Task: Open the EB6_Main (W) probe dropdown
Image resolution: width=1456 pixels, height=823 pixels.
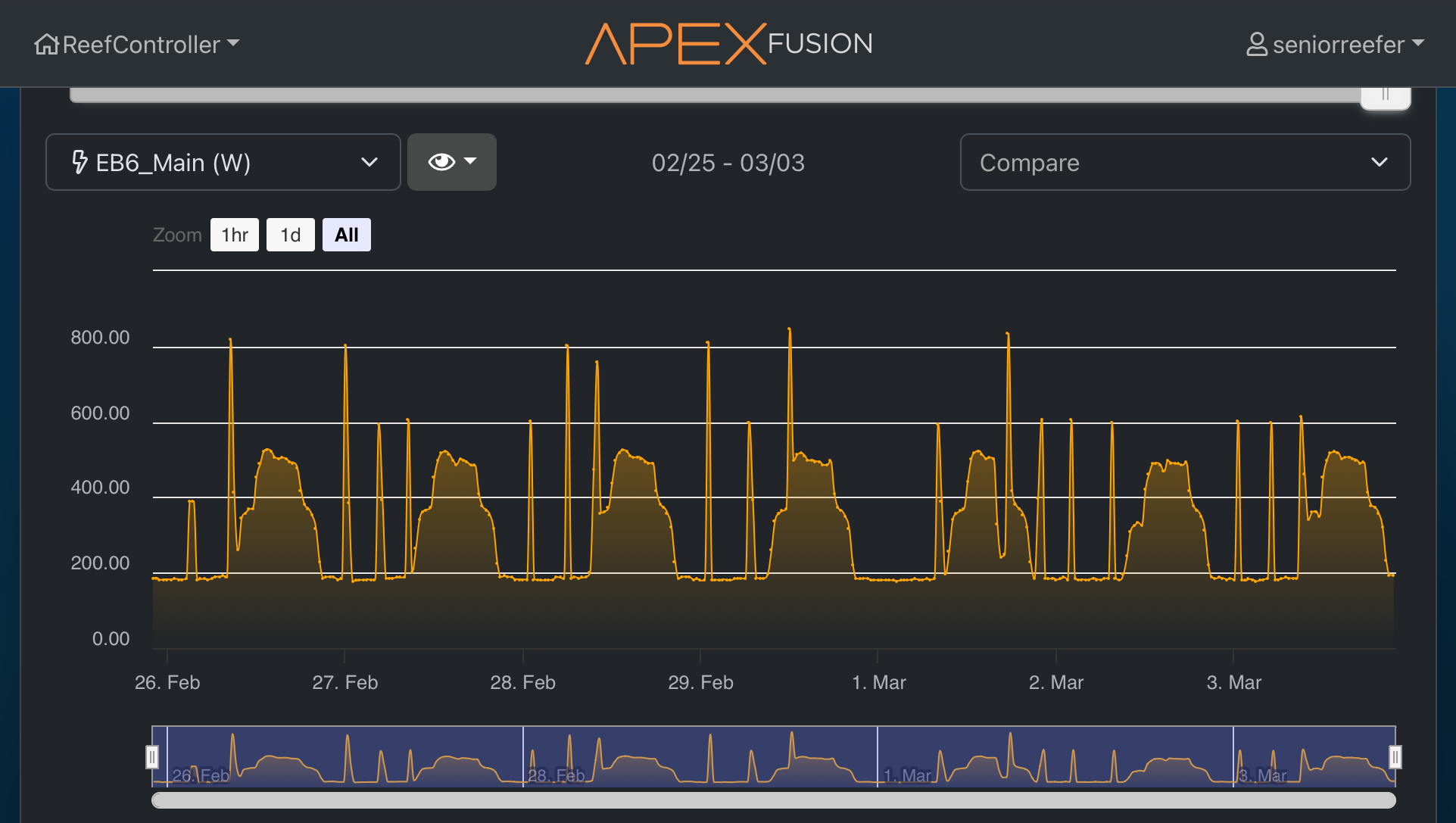Action: [x=223, y=162]
